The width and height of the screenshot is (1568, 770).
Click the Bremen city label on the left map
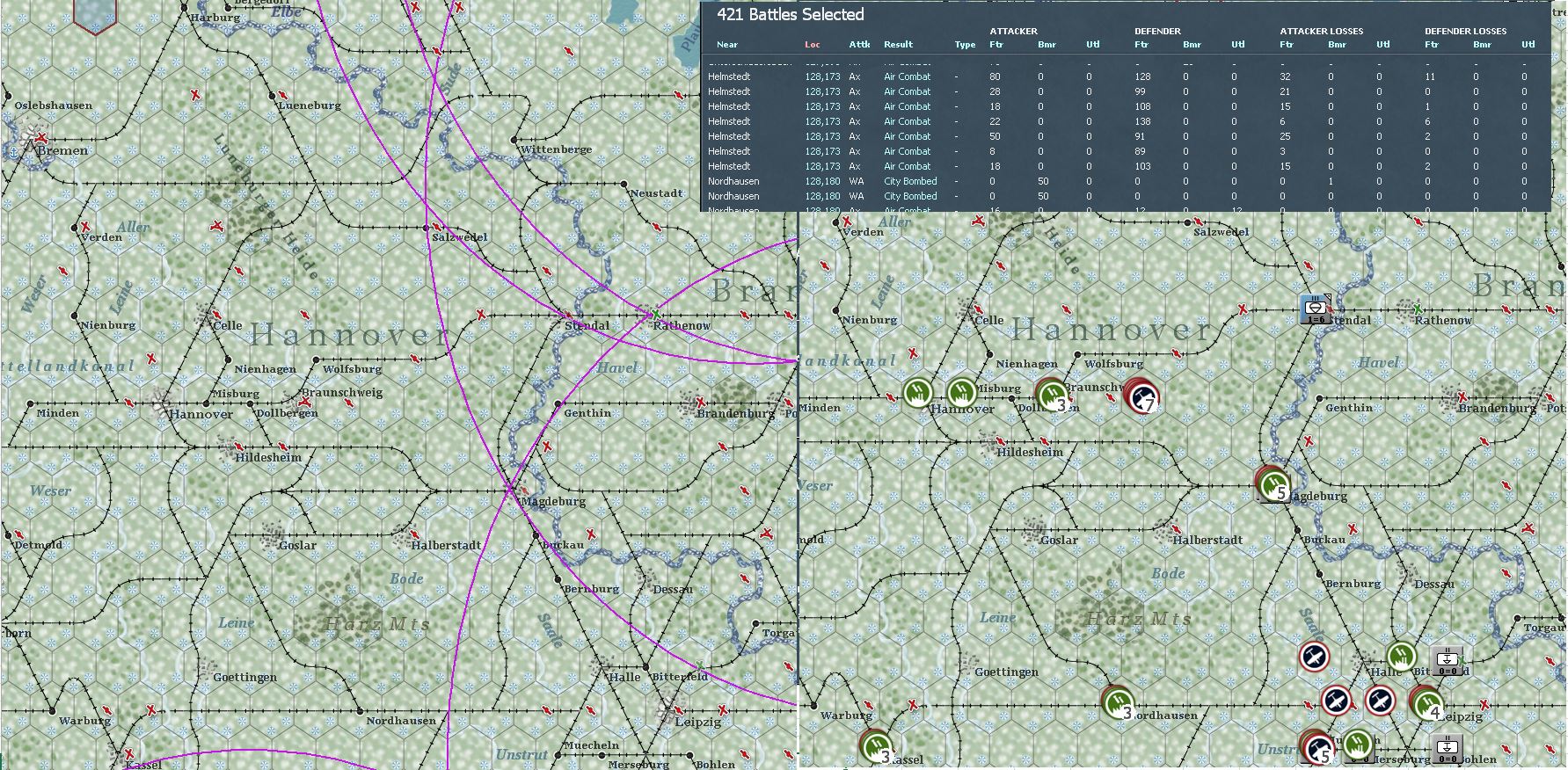(x=63, y=150)
